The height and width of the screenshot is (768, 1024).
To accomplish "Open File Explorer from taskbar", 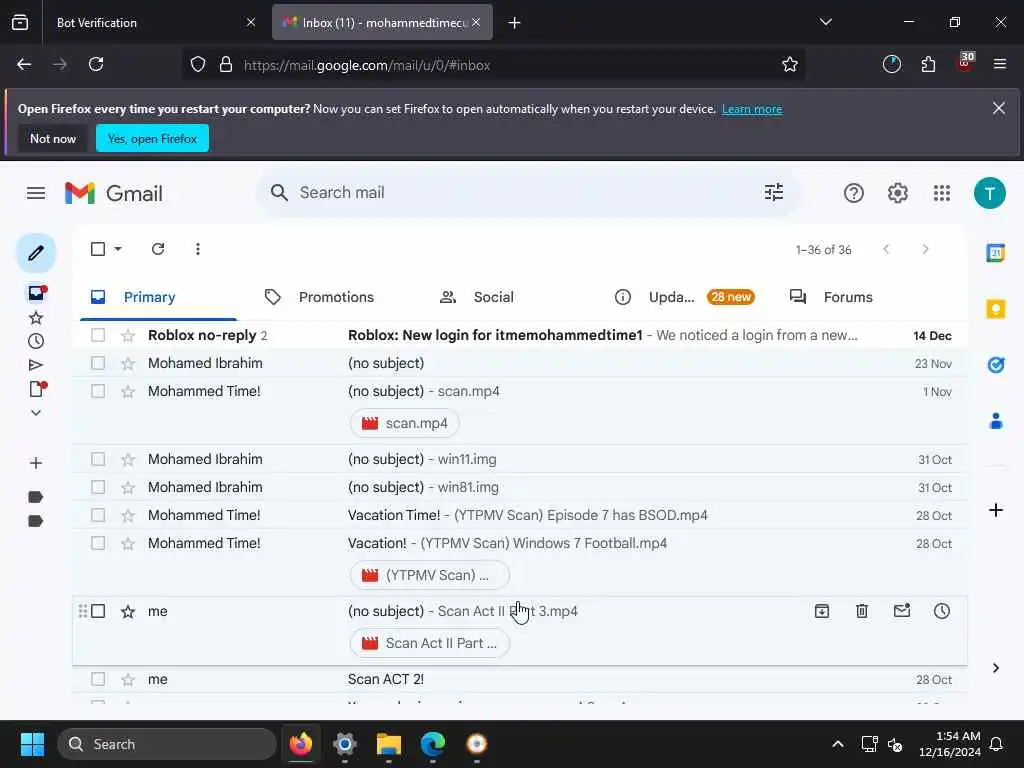I will (x=389, y=744).
